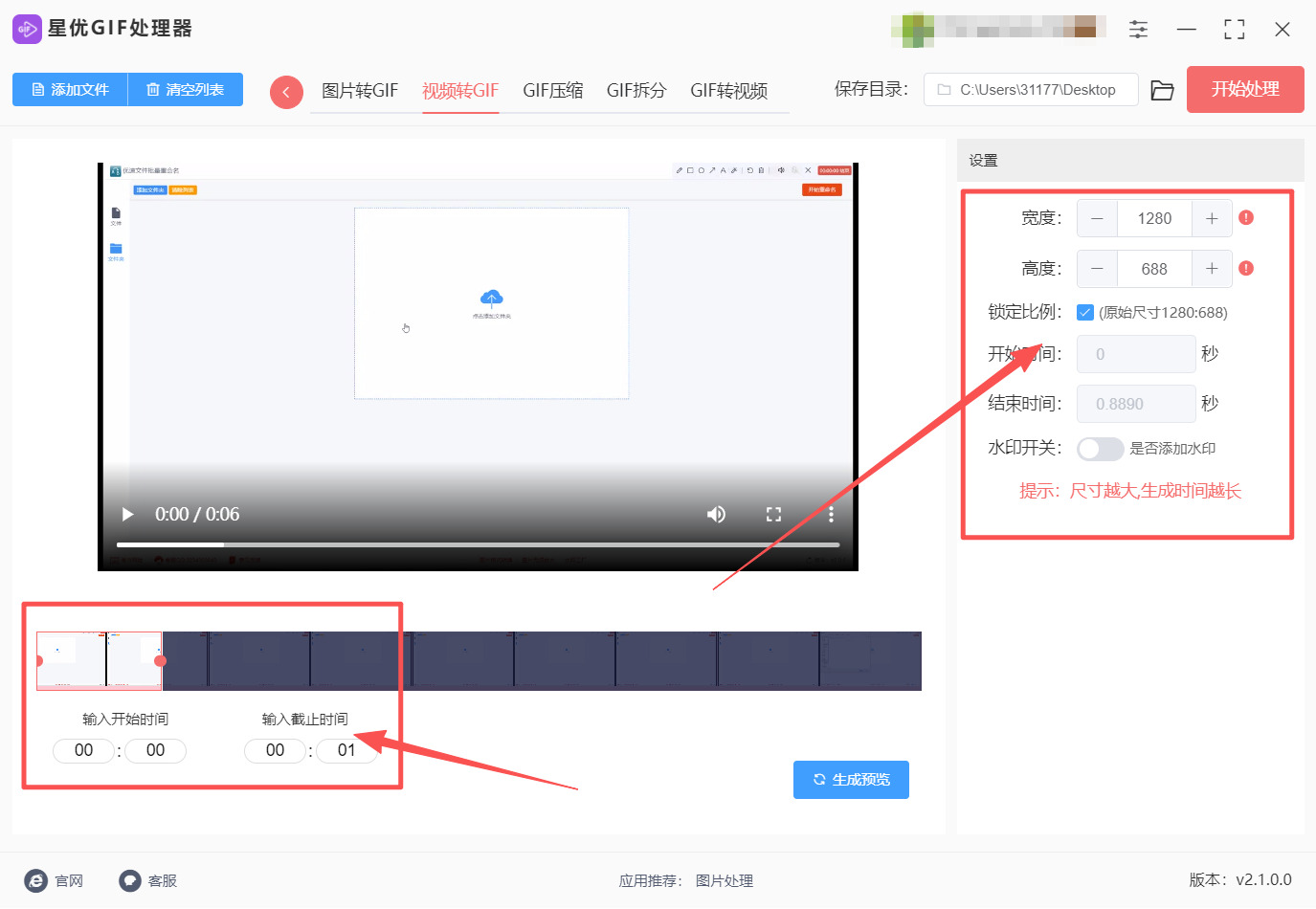Click the 添加文件 add files icon
This screenshot has width=1316, height=909.
[x=37, y=89]
